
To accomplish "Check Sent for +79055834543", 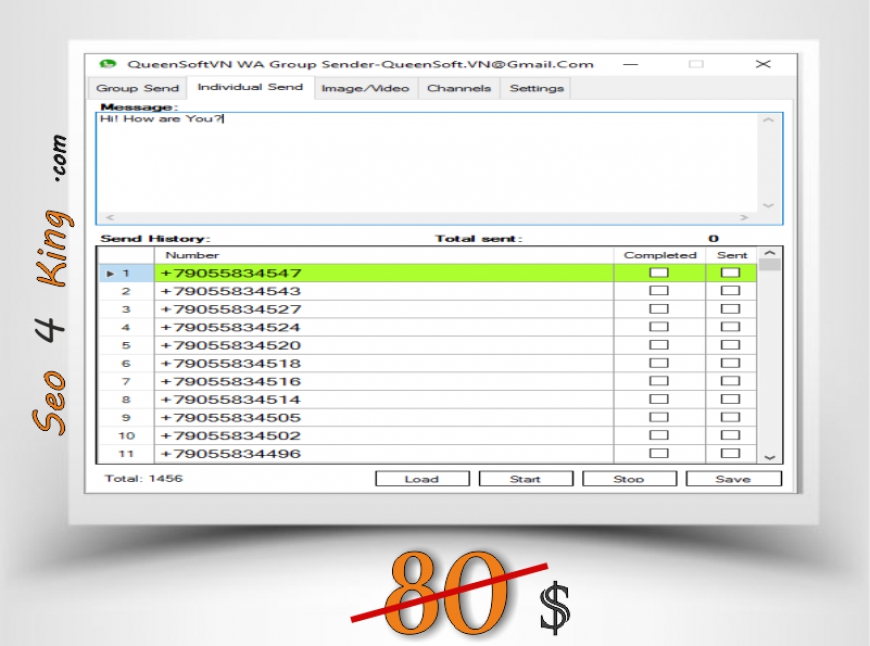I will coord(730,290).
